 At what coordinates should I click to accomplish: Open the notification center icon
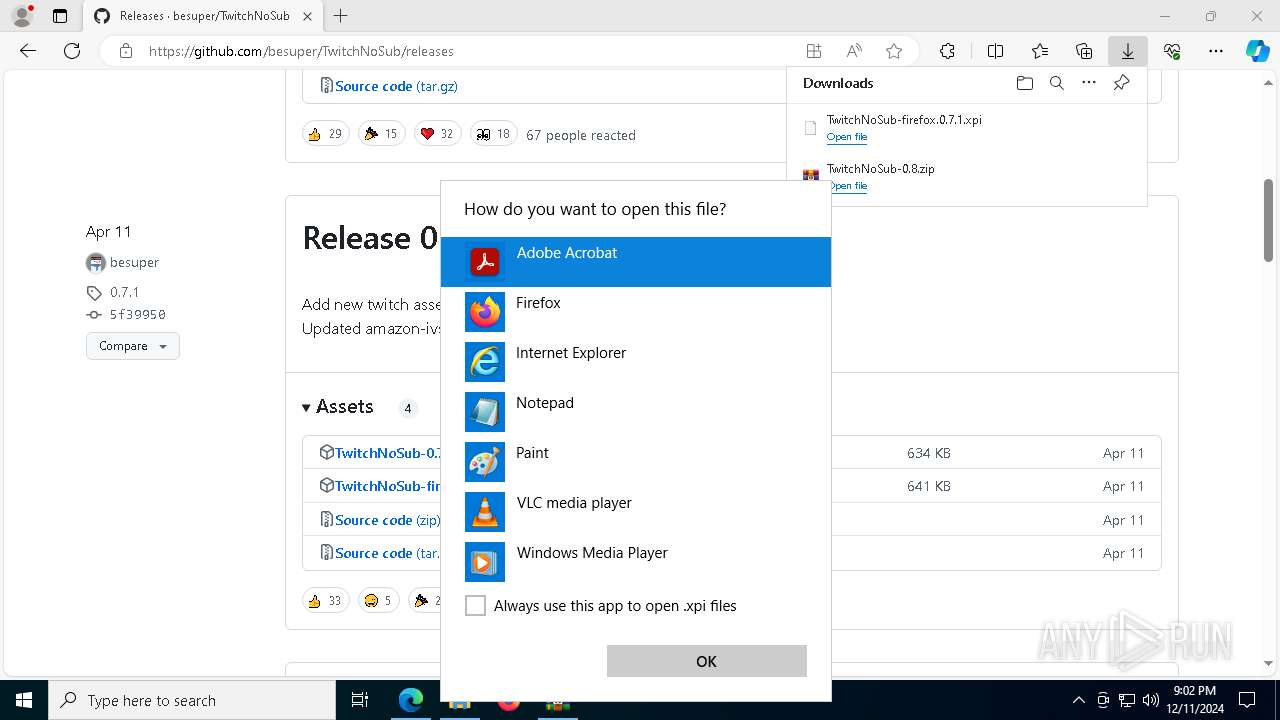click(1247, 700)
